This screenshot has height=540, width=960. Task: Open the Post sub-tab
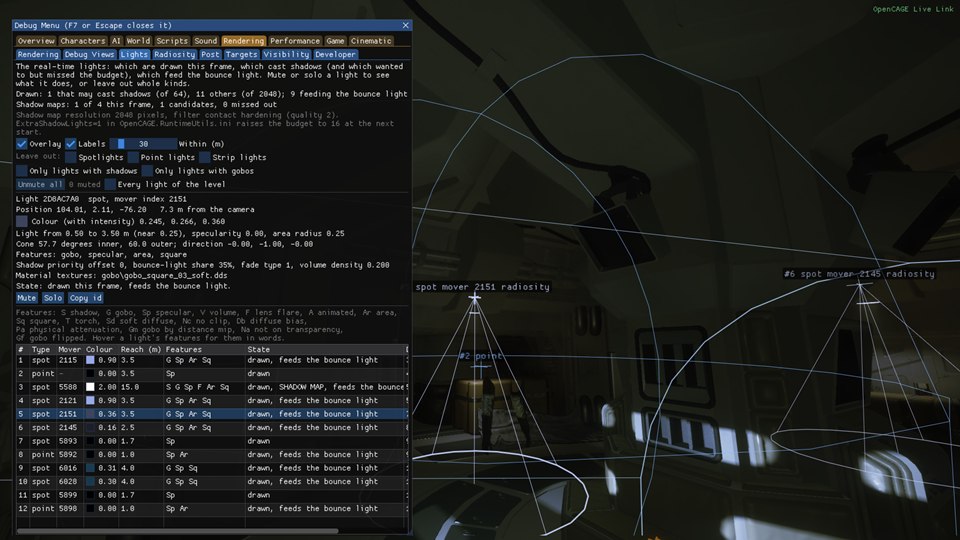pos(210,54)
